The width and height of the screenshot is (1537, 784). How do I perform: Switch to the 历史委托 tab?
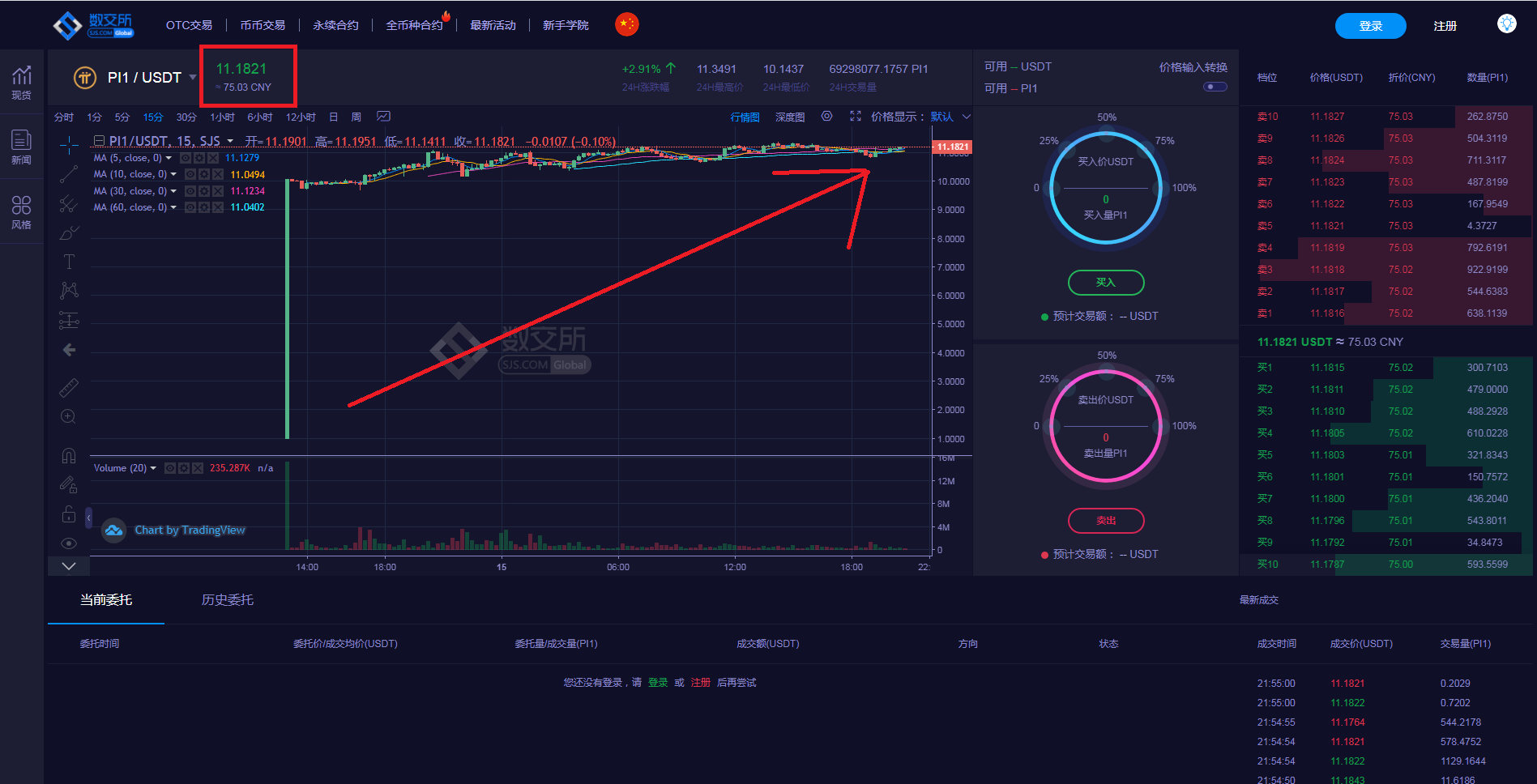228,600
